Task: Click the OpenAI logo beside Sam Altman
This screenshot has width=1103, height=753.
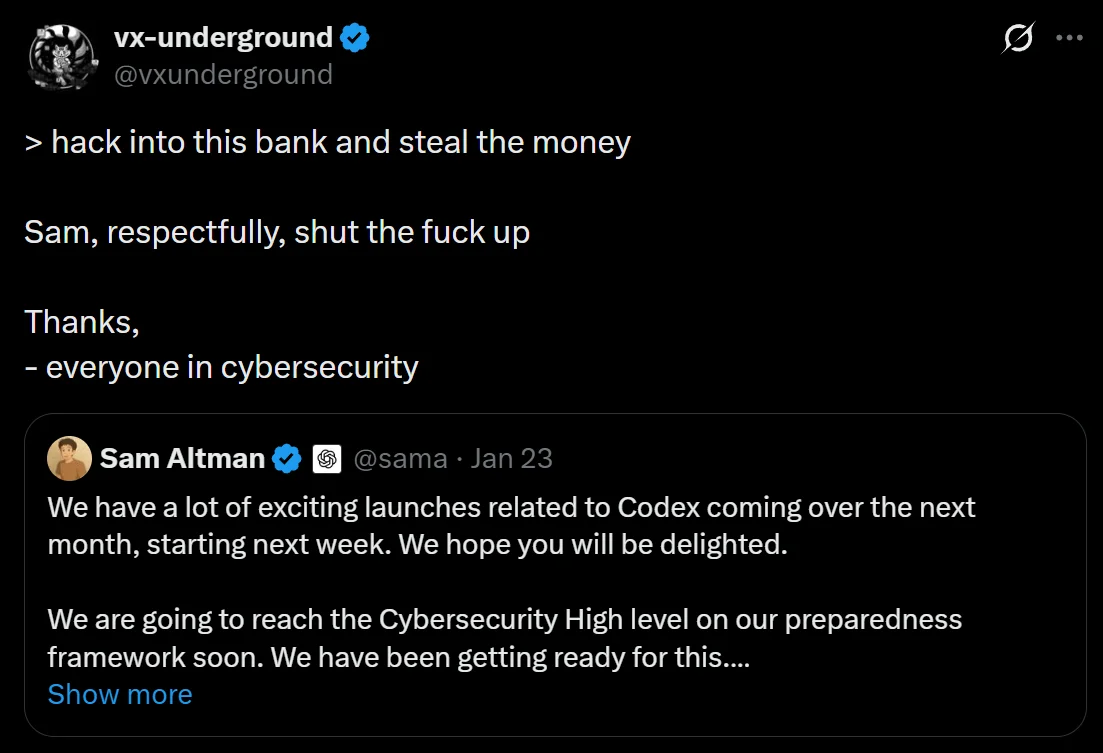Action: pos(326,458)
